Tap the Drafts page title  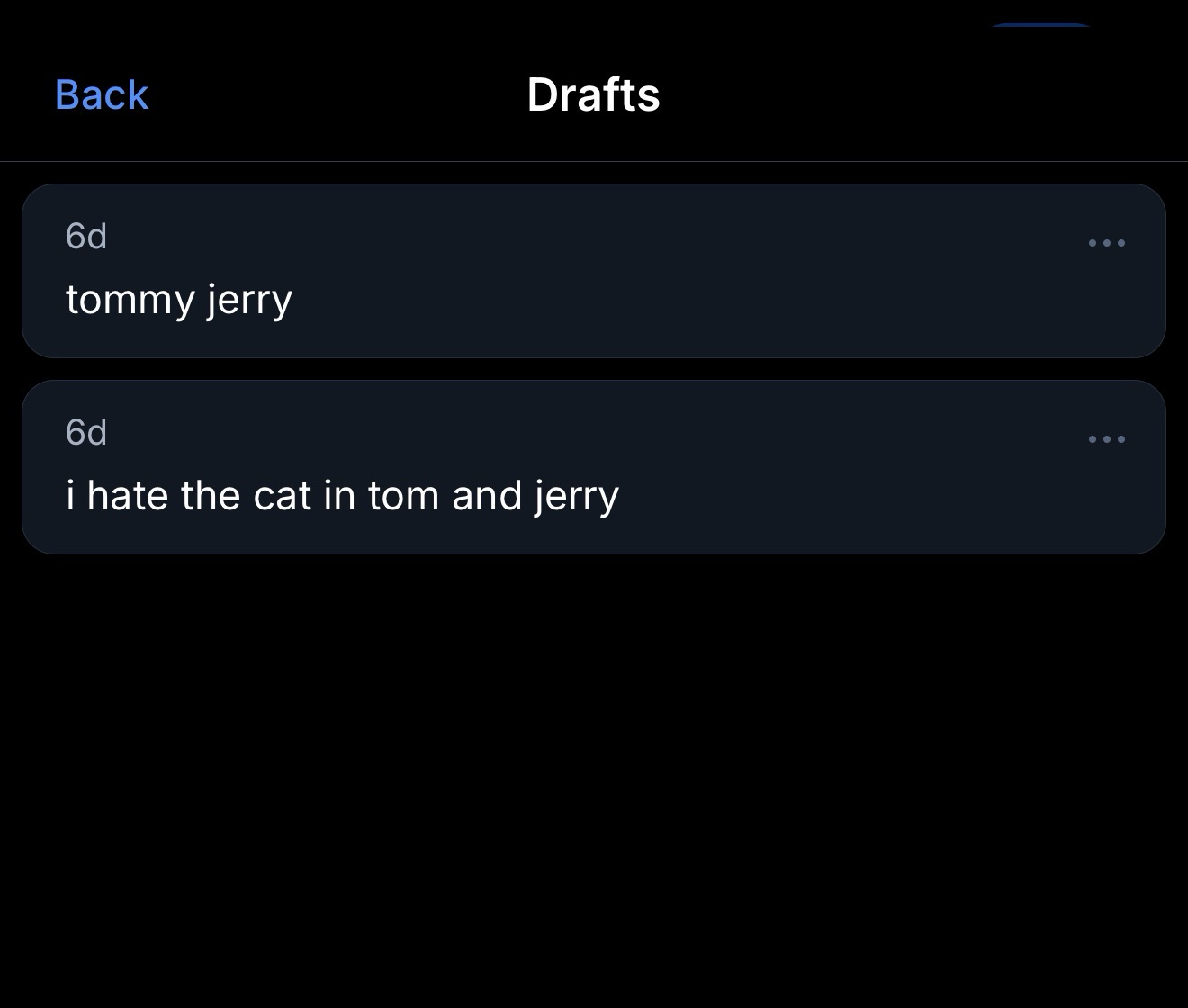tap(593, 94)
